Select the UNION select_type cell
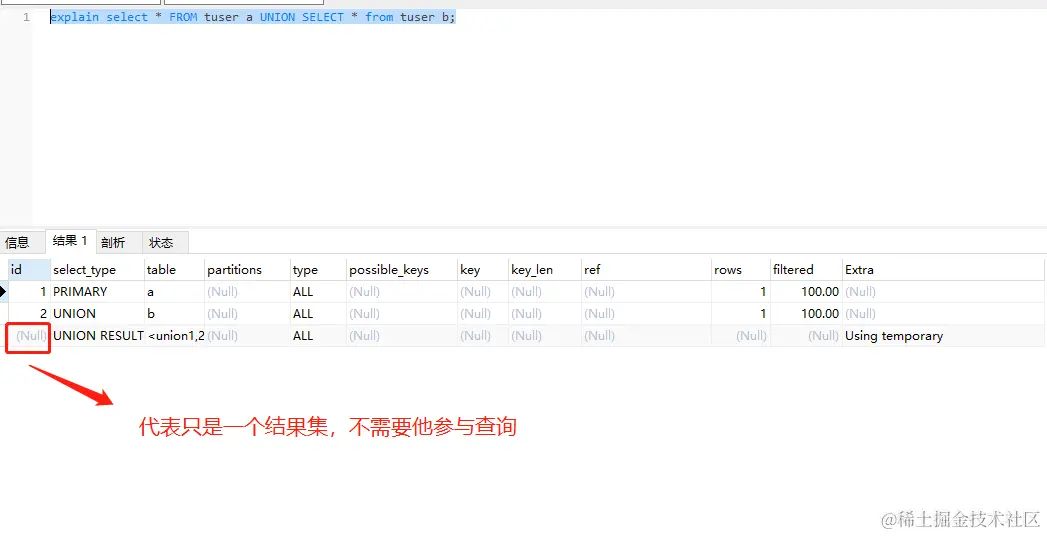This screenshot has width=1047, height=536. click(97, 314)
